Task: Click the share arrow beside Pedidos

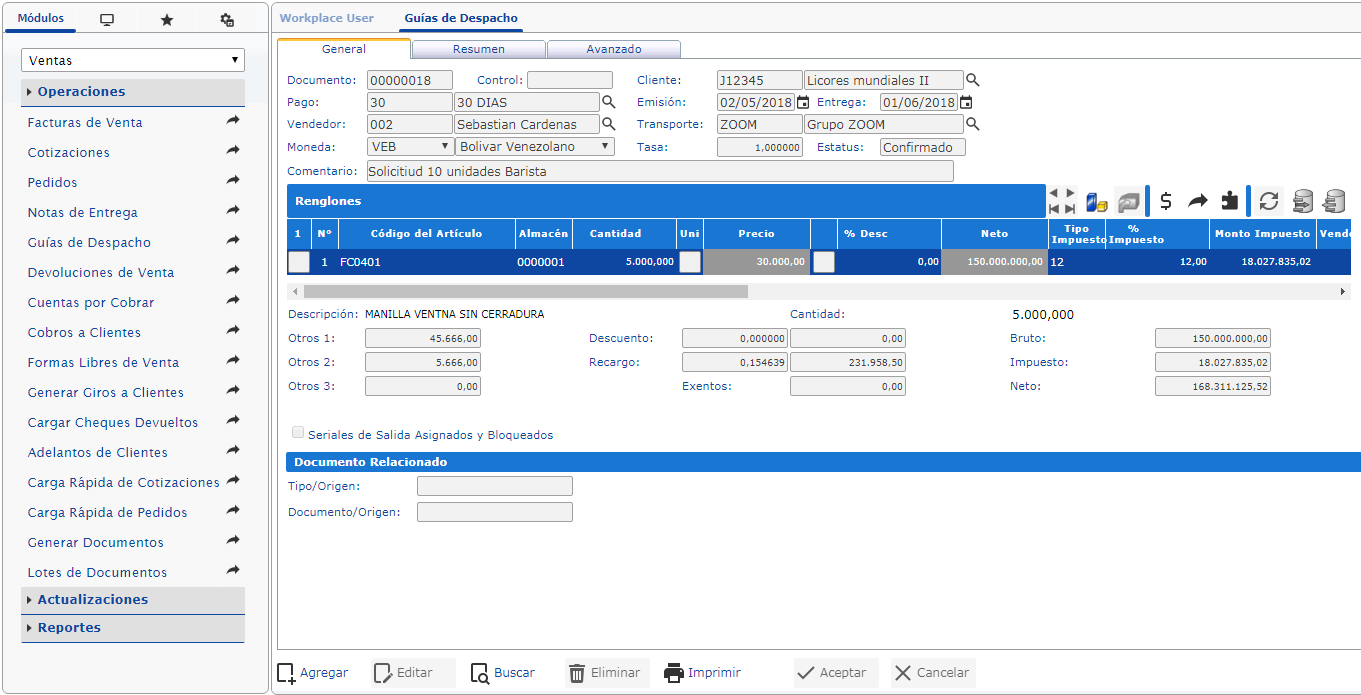Action: (233, 181)
